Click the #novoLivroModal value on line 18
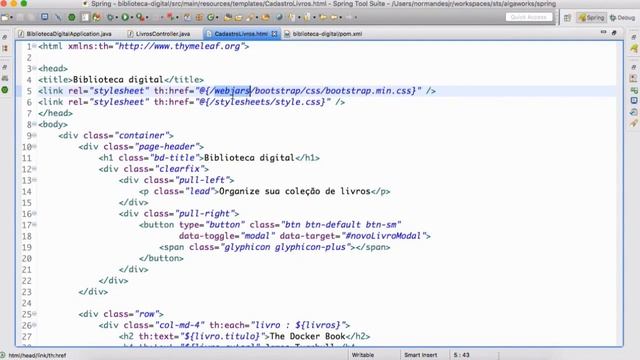This screenshot has width=640, height=360. point(383,236)
